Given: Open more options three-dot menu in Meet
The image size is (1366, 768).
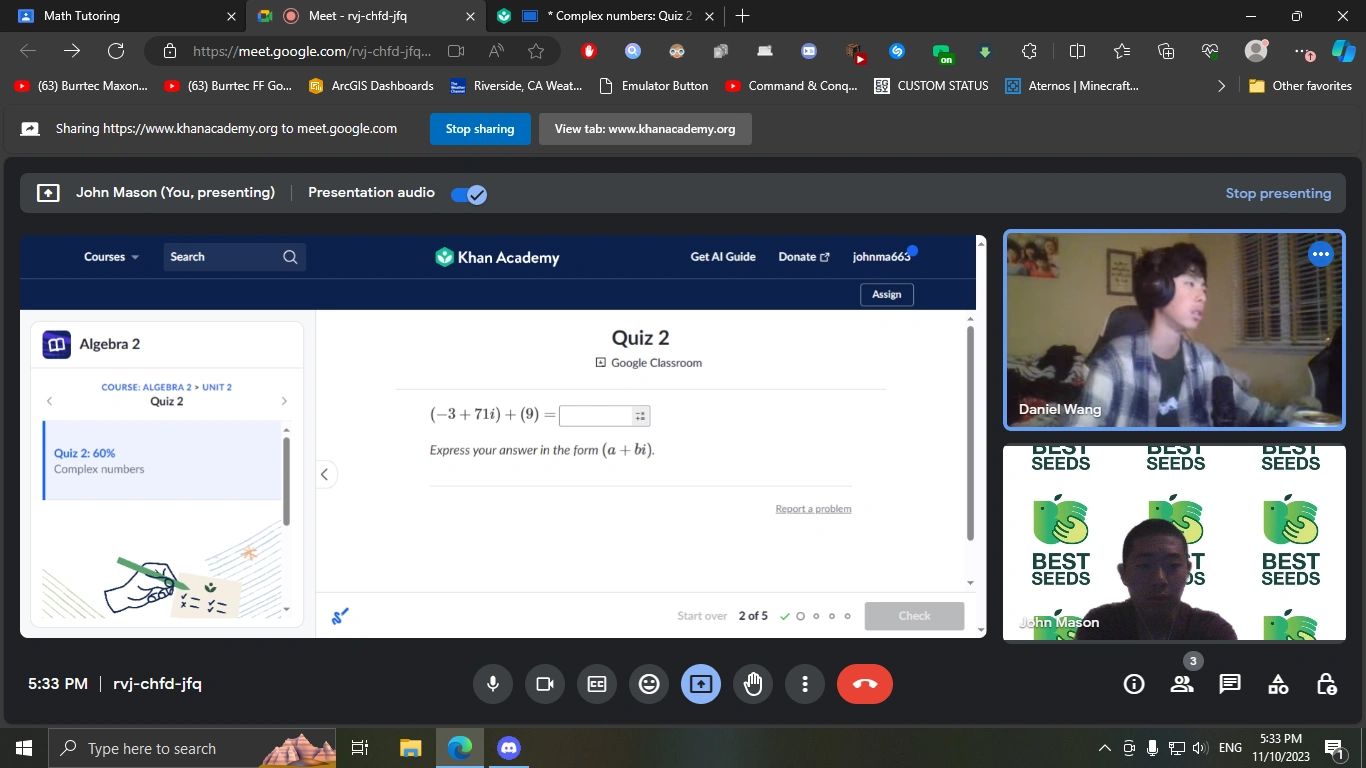Looking at the screenshot, I should point(805,684).
